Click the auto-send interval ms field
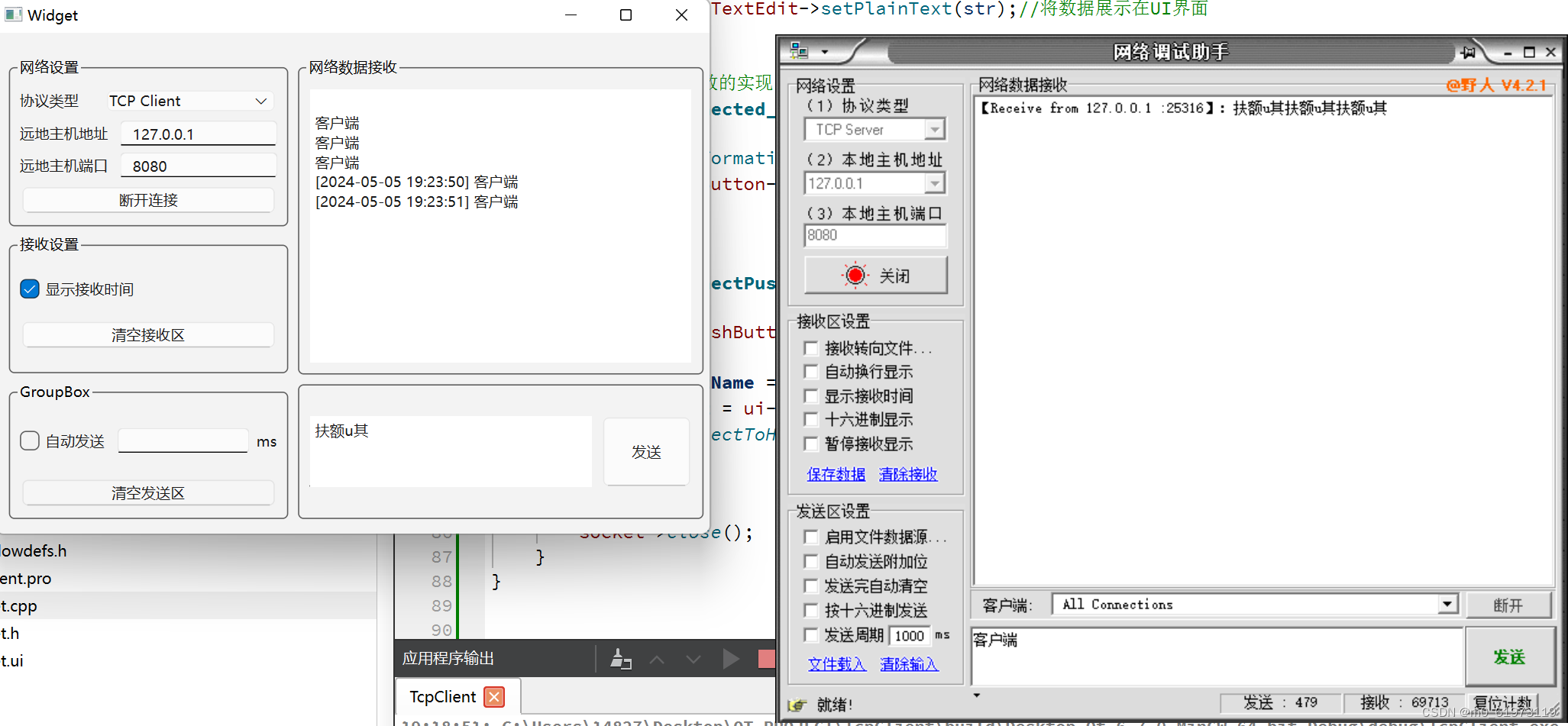The width and height of the screenshot is (1568, 726). coord(183,440)
